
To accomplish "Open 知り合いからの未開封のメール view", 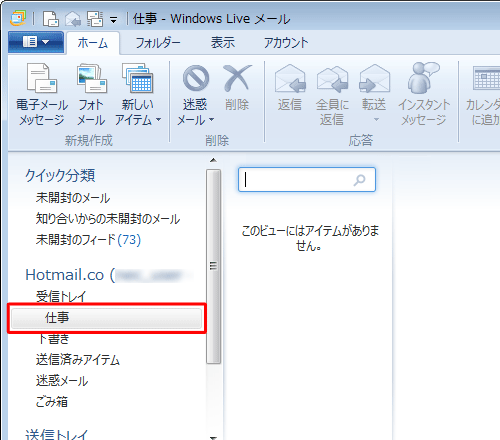I will 108,219.
